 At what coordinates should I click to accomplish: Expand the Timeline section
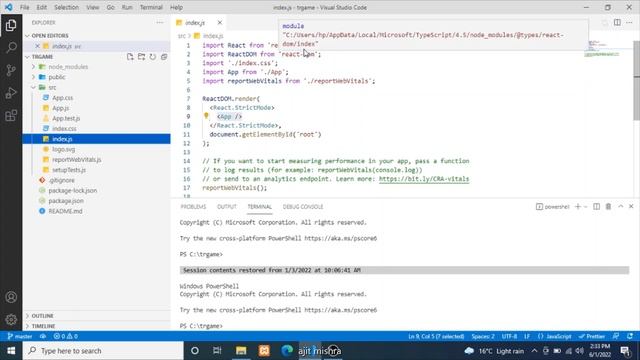coord(43,326)
